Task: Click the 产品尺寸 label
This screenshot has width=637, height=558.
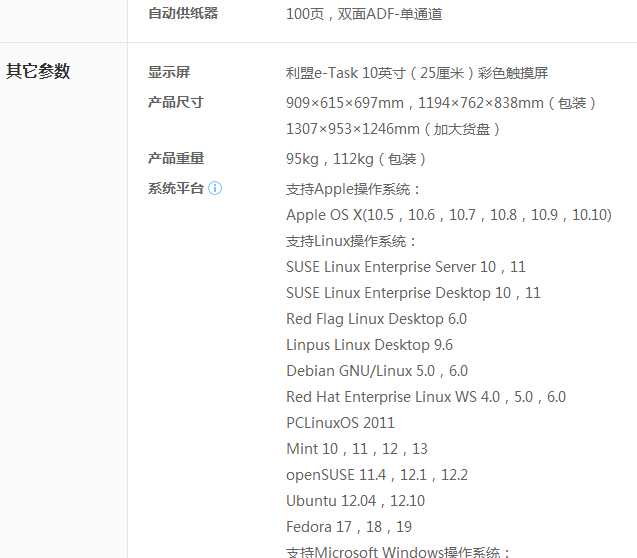Action: pos(176,102)
